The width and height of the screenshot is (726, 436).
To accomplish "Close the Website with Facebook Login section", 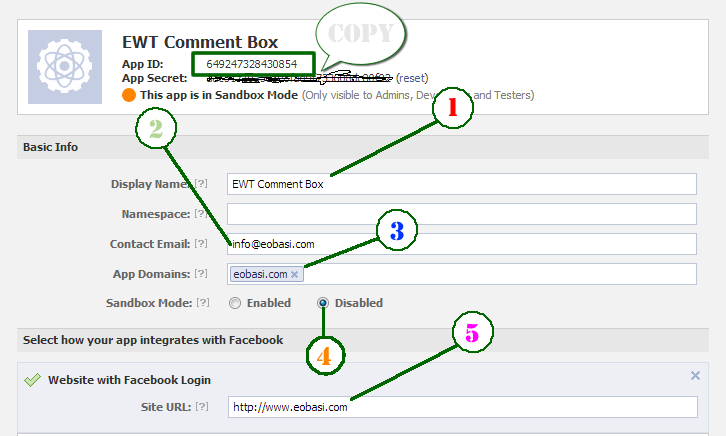I will [695, 375].
